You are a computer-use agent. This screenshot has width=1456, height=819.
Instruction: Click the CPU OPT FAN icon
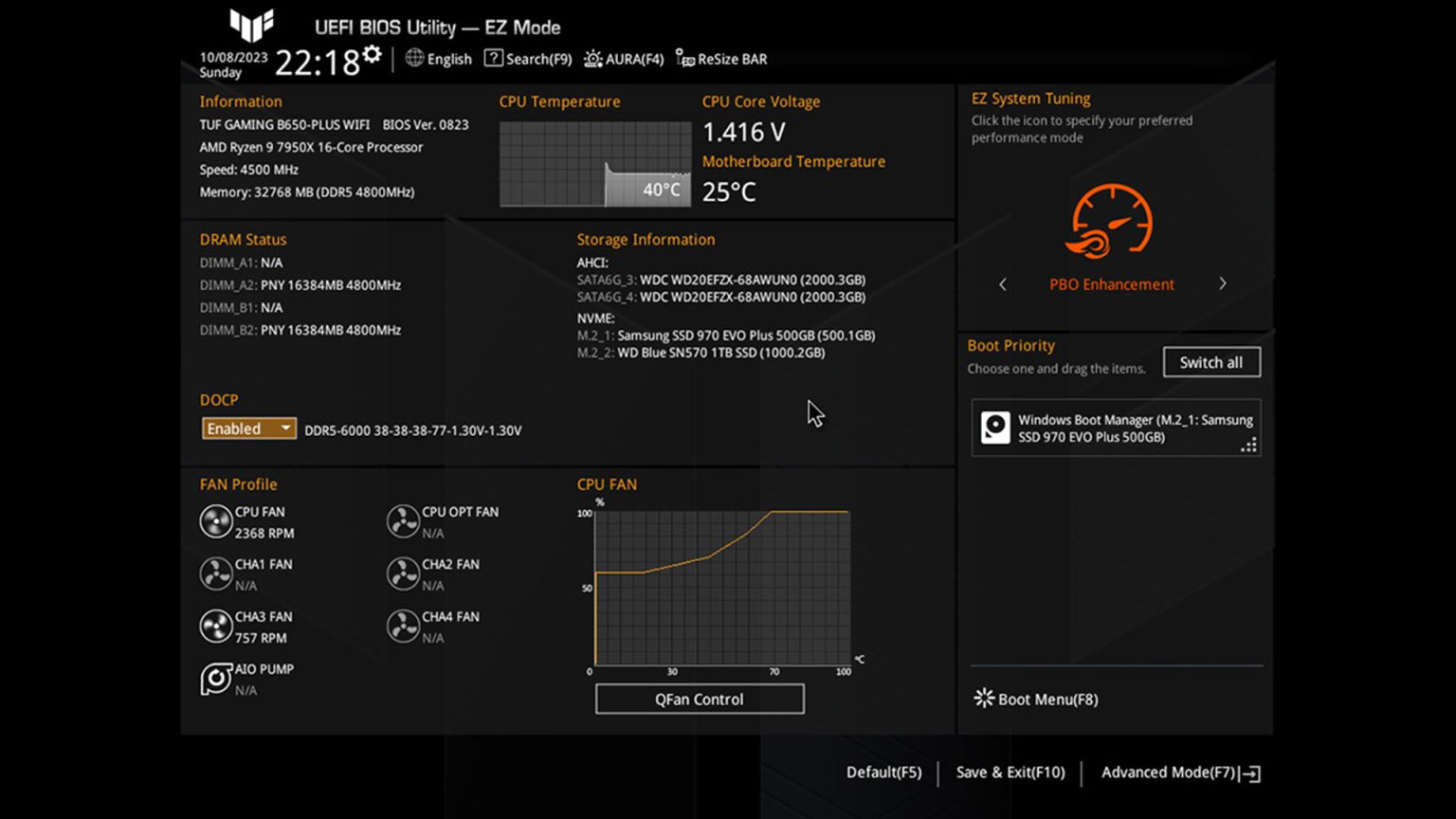pyautogui.click(x=403, y=521)
